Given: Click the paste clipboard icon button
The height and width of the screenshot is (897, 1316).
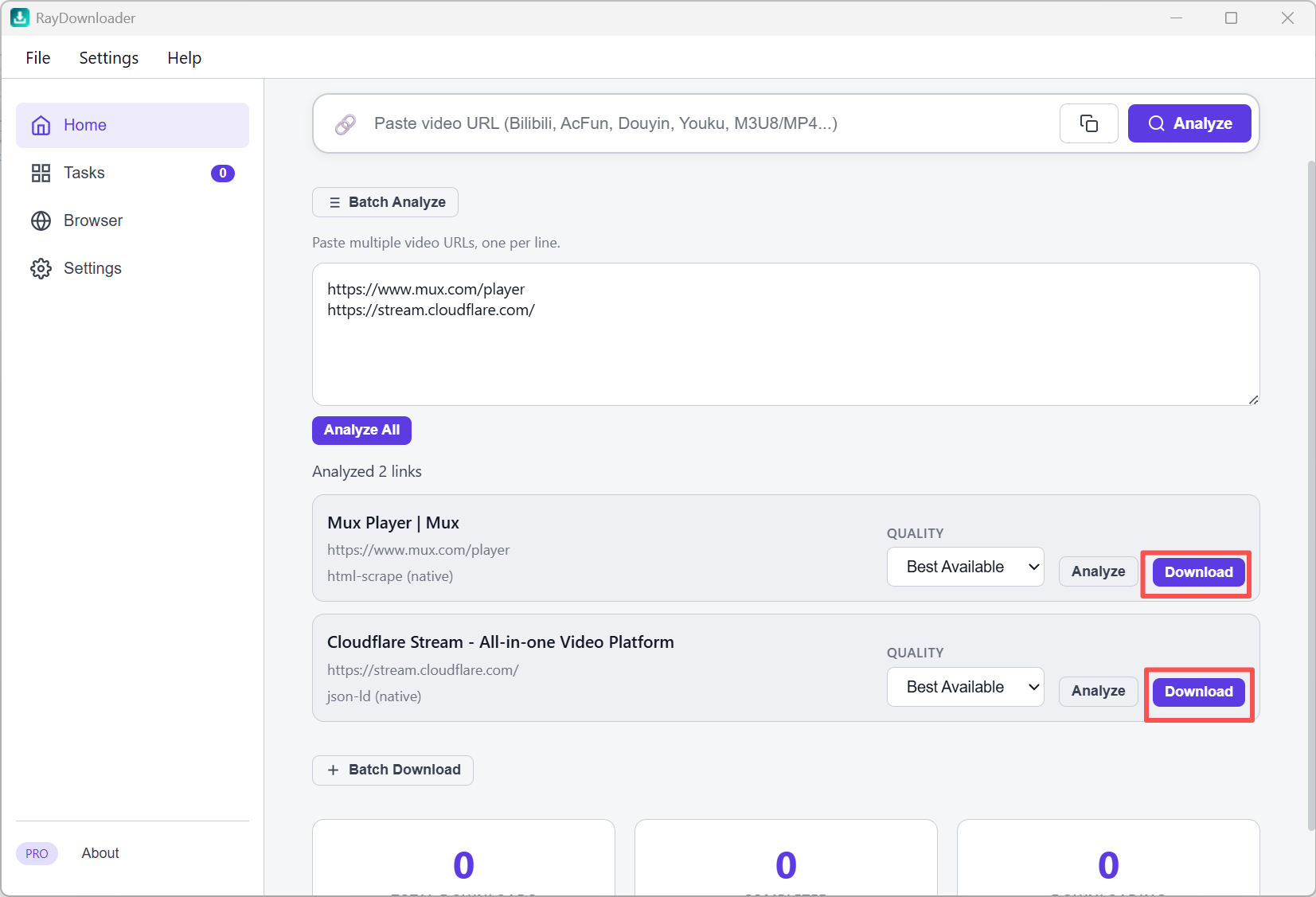Looking at the screenshot, I should [1088, 123].
